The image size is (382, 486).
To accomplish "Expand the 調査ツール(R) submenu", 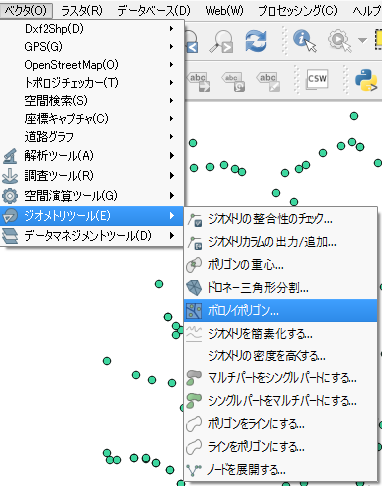I will 92,176.
